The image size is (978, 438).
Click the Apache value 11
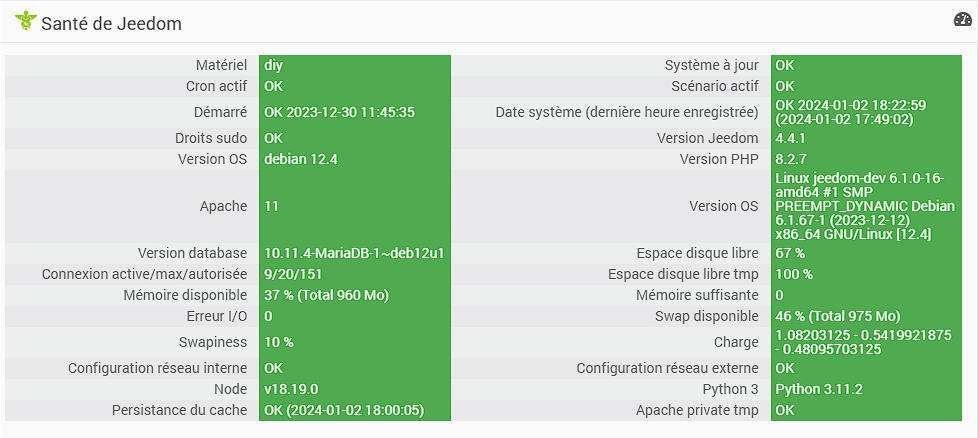pos(271,206)
